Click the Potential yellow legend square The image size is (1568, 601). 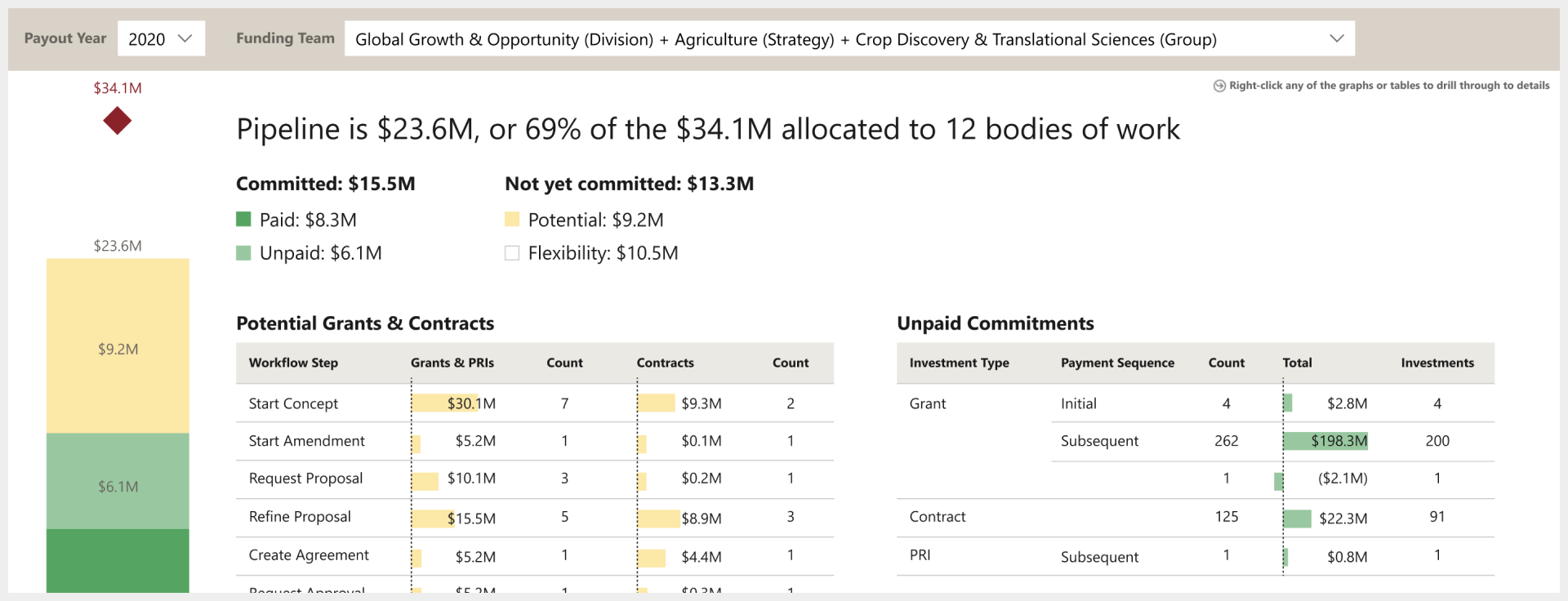(x=512, y=219)
